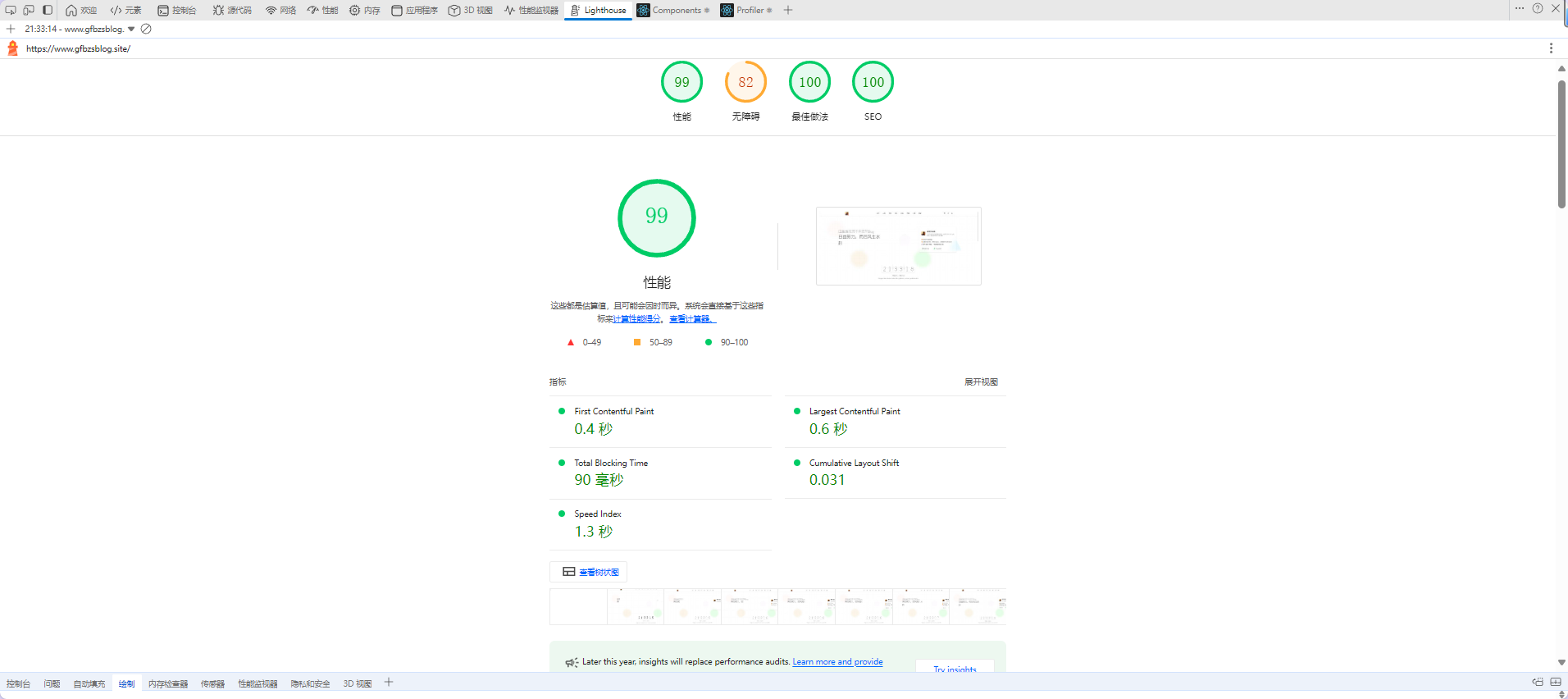
Task: Open the React Components tab
Action: pos(674,10)
